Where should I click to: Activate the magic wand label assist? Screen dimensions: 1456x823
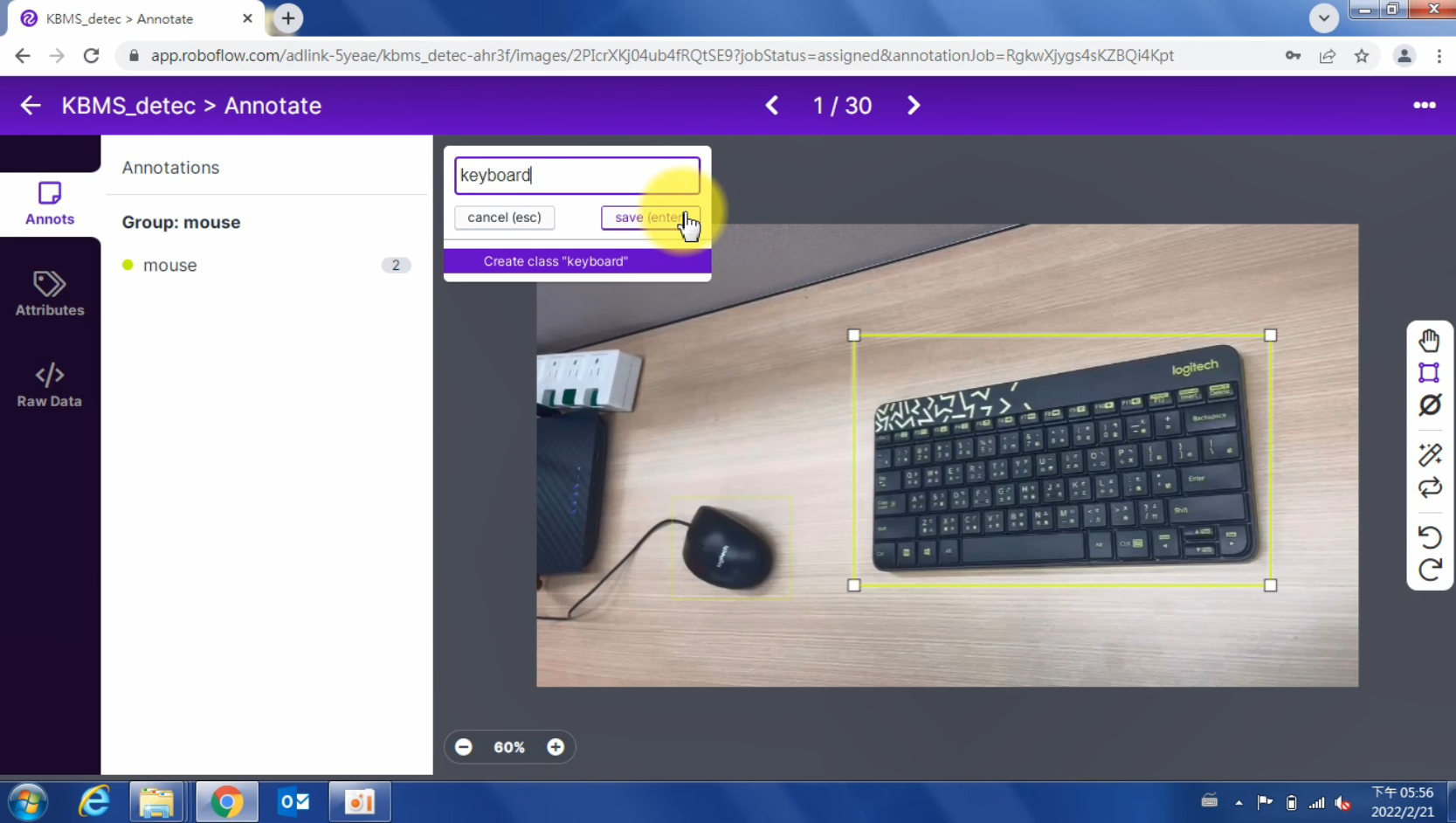1429,454
